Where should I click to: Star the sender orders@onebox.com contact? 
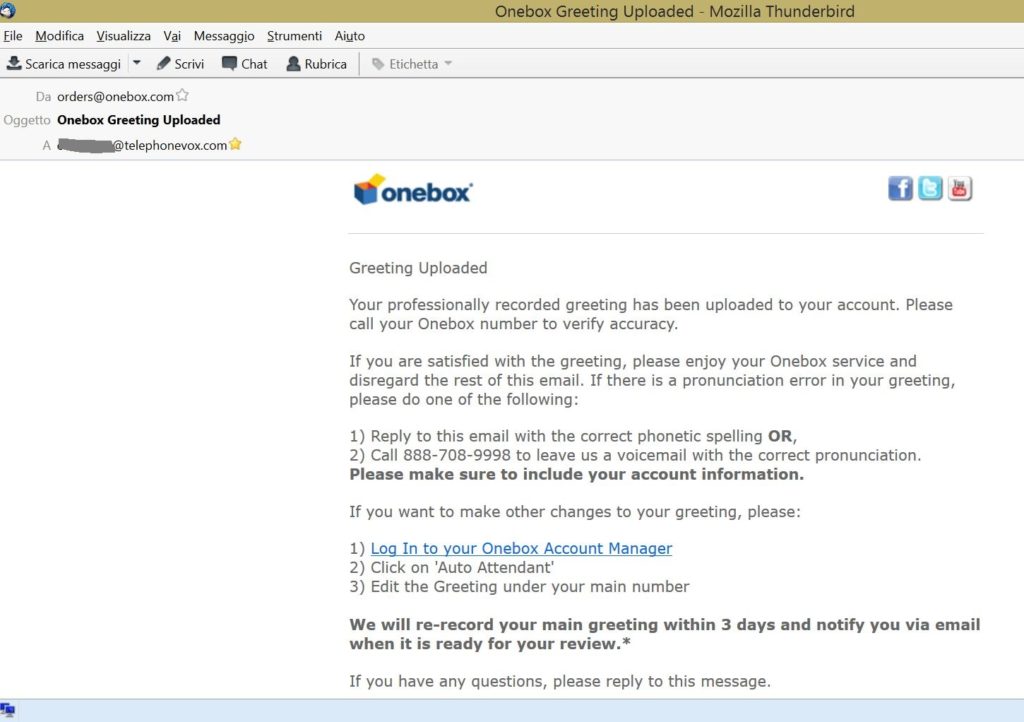pos(182,96)
